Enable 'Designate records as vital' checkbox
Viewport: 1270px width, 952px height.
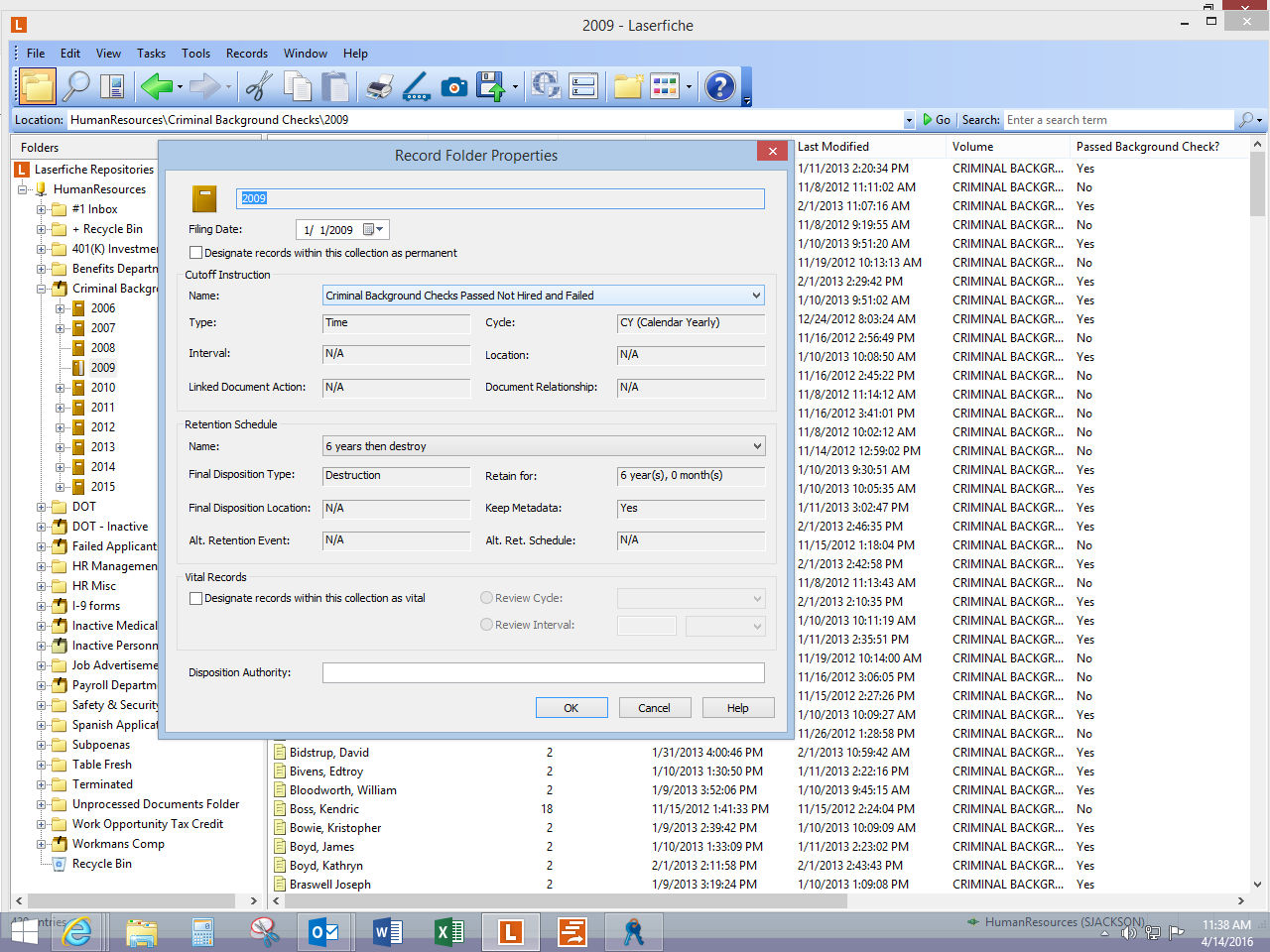196,598
